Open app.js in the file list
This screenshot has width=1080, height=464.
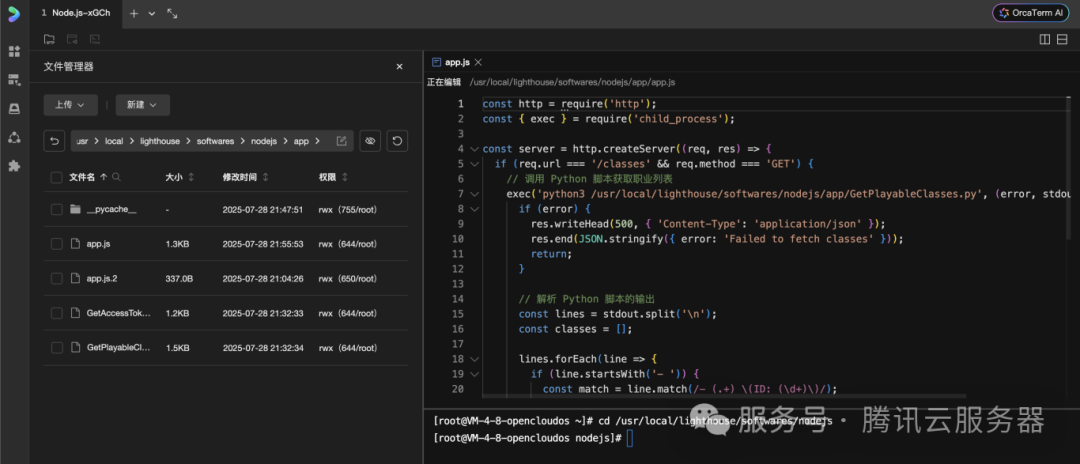click(98, 244)
